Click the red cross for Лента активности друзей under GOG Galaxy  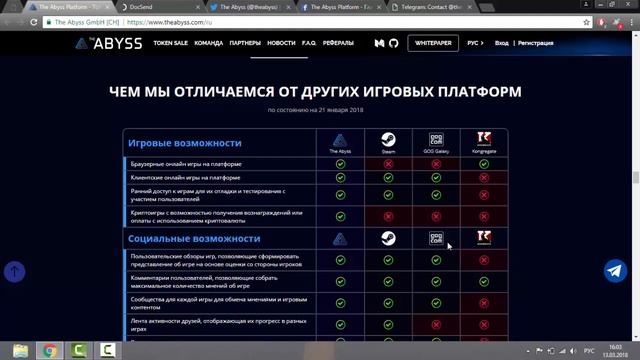(x=436, y=324)
